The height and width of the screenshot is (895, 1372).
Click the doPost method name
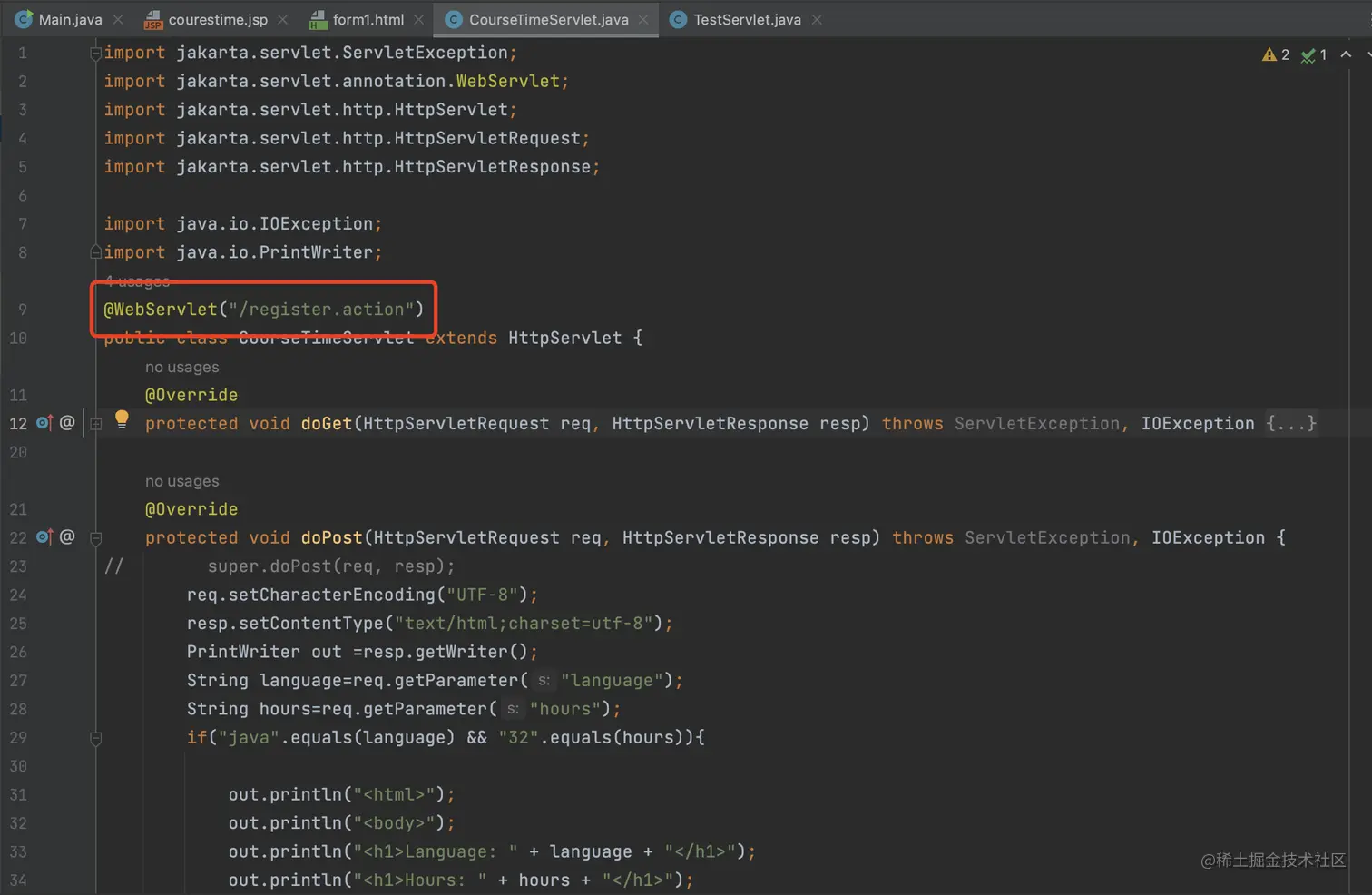[331, 538]
